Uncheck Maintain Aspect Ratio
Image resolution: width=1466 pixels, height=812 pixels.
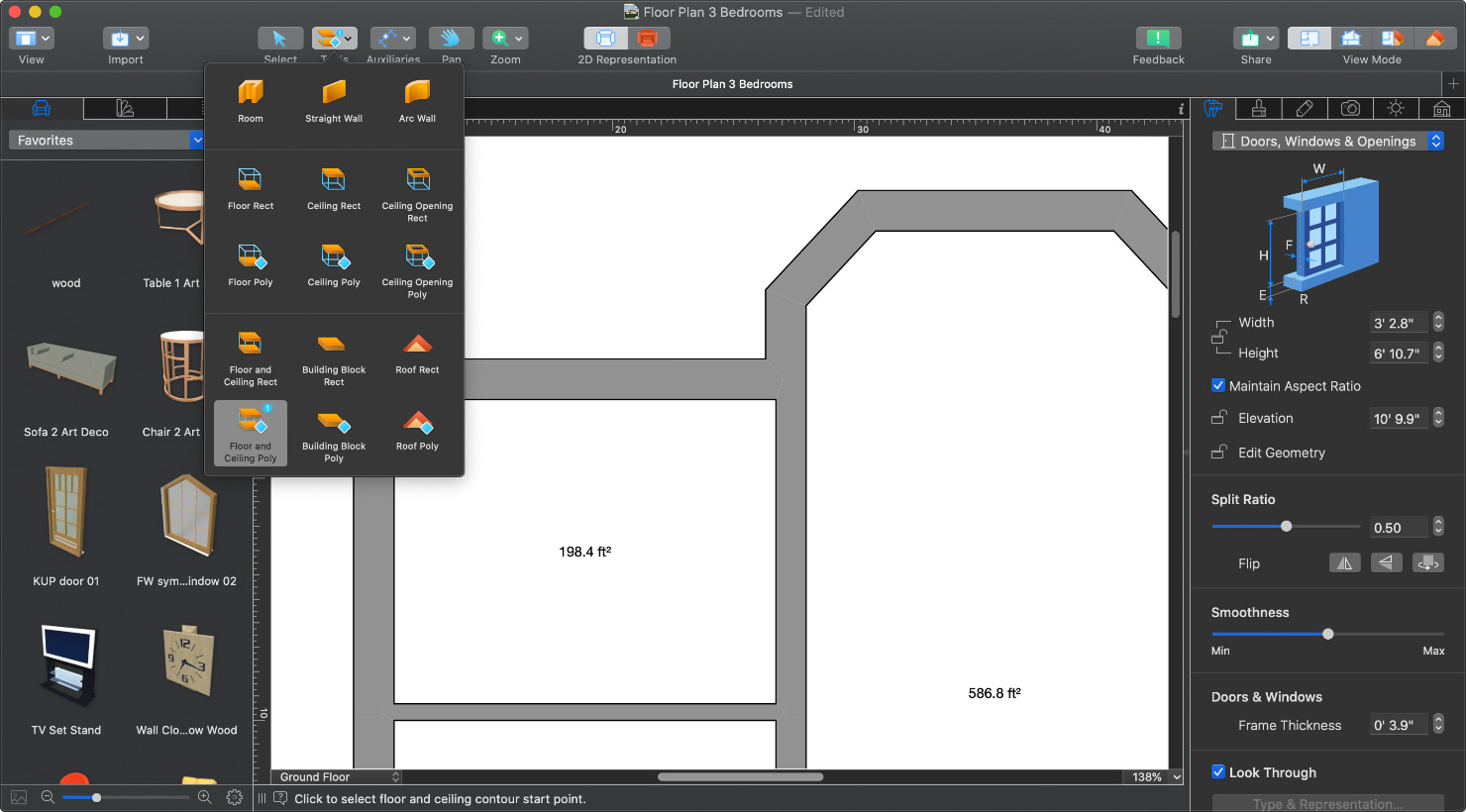[1218, 385]
